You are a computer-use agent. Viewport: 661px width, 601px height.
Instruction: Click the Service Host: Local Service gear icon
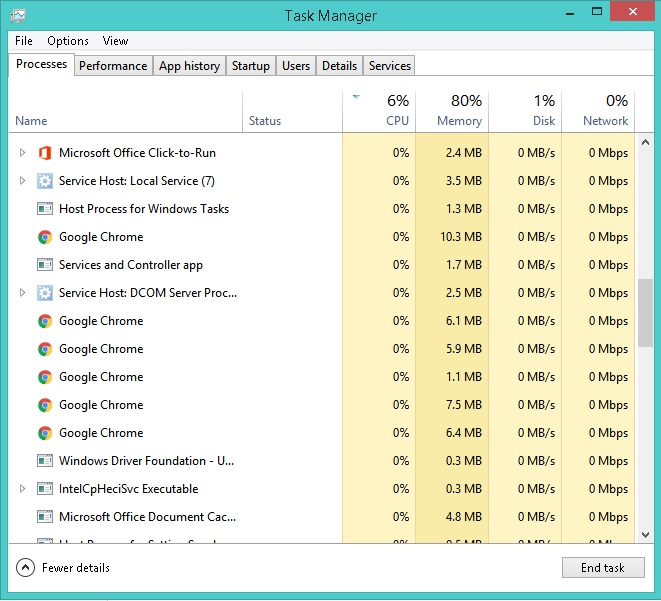pos(45,181)
